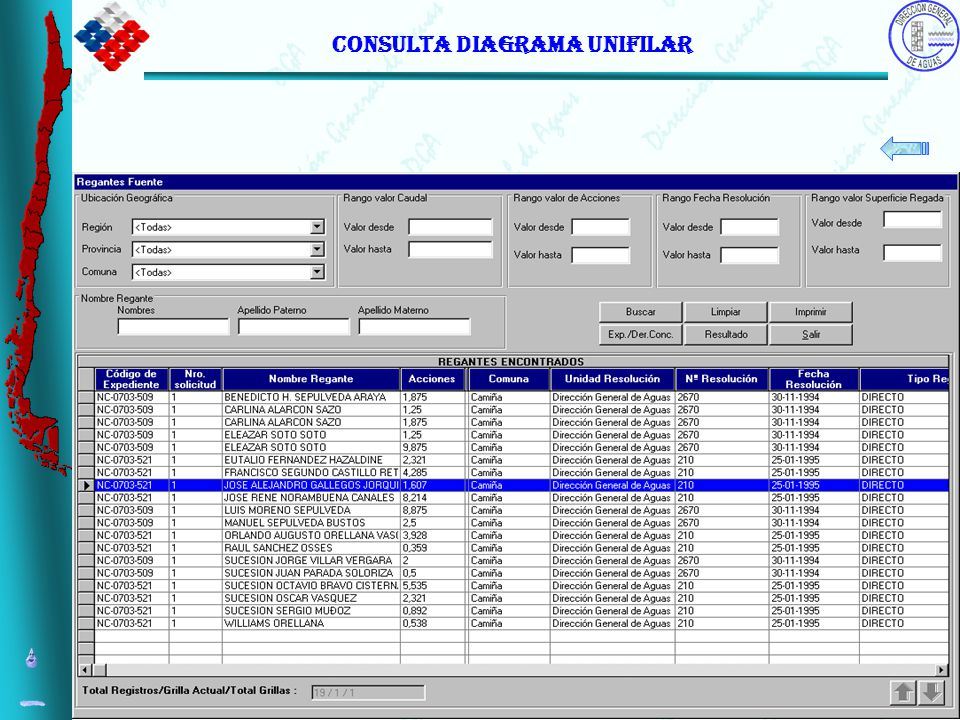
Task: Click the horizontal scrollbar right arrow
Action: (942, 670)
